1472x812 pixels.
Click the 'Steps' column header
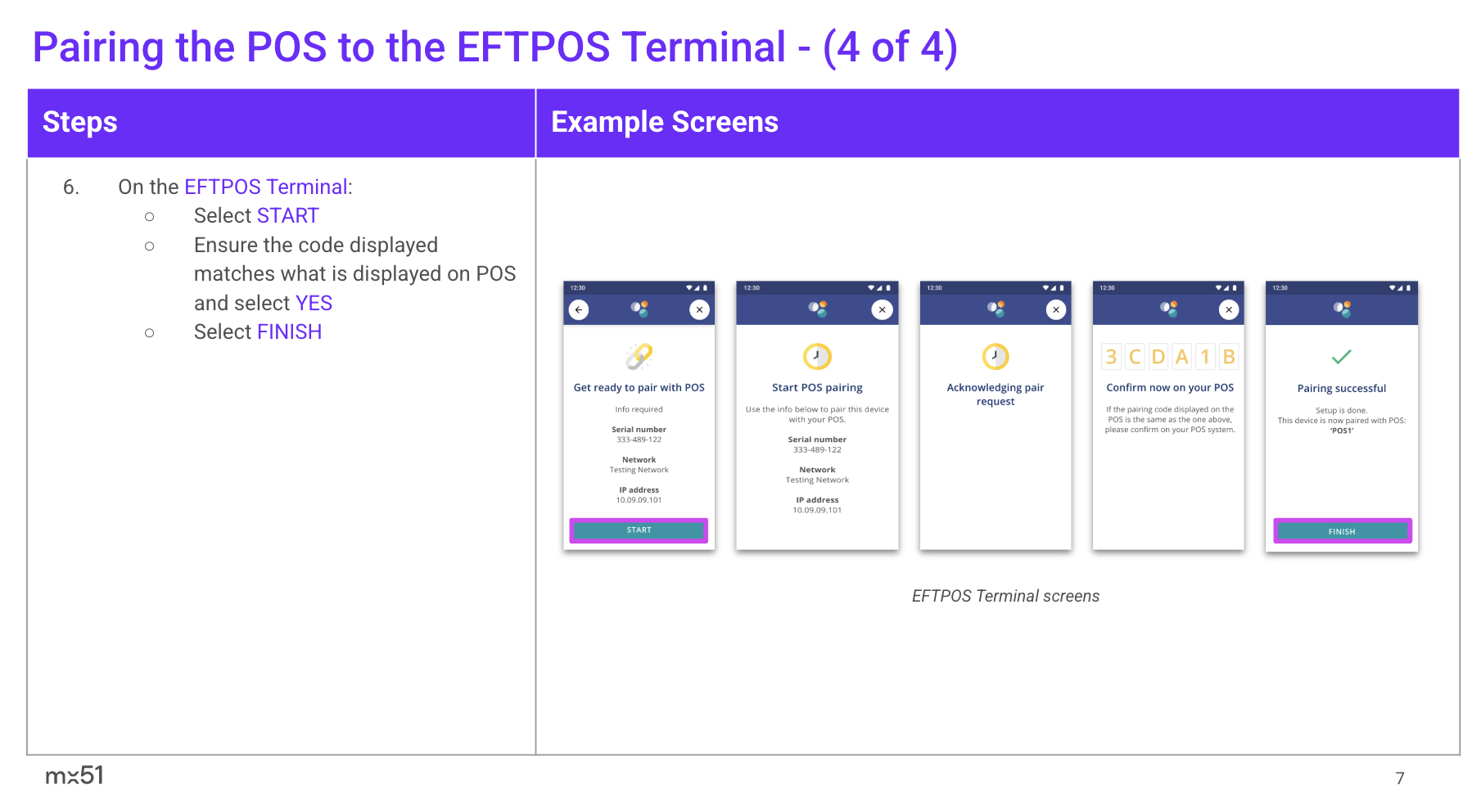pos(80,123)
